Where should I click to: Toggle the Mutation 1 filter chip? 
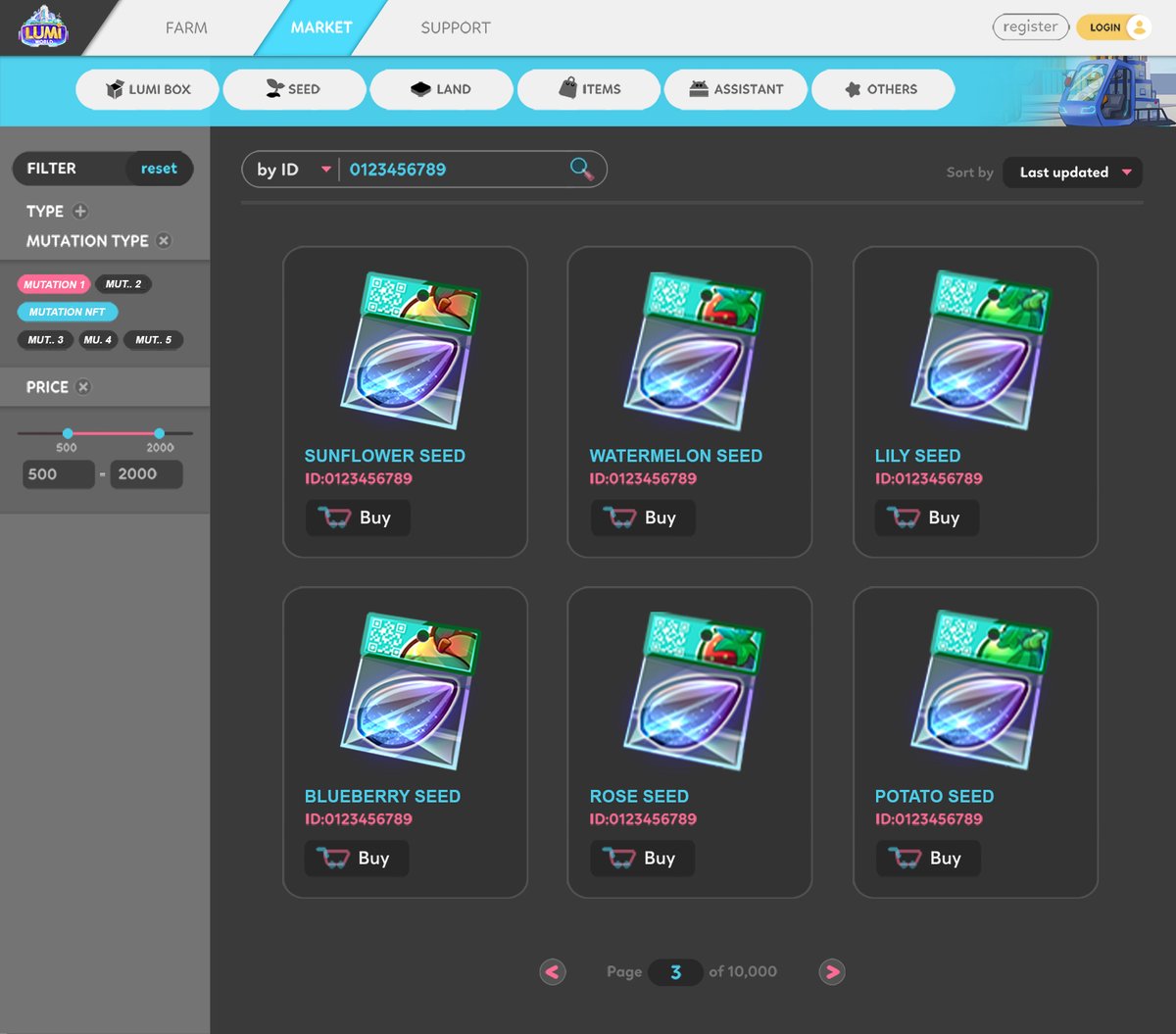(x=53, y=284)
